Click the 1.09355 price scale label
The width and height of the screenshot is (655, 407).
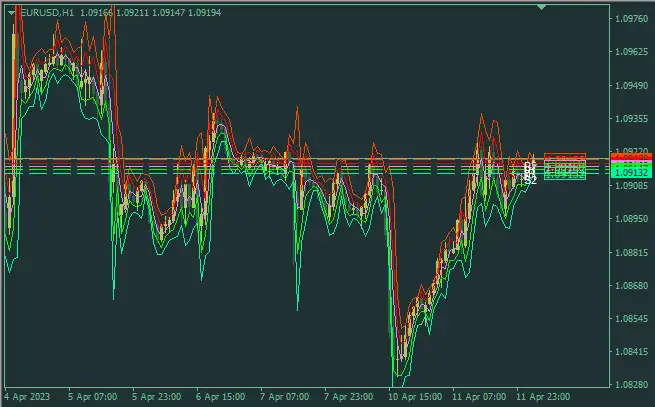[x=631, y=119]
